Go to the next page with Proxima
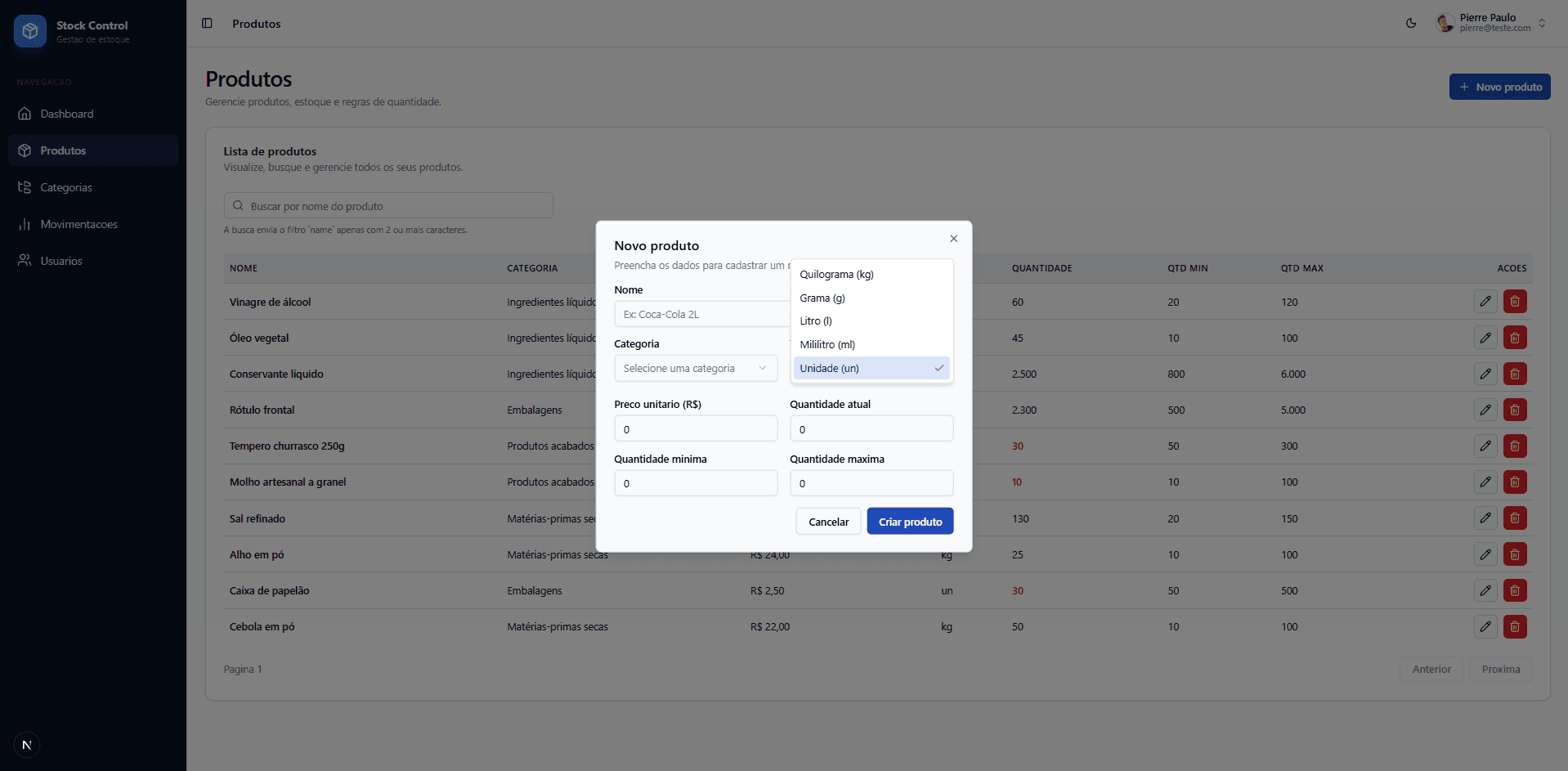This screenshot has width=1568, height=771. click(1499, 669)
